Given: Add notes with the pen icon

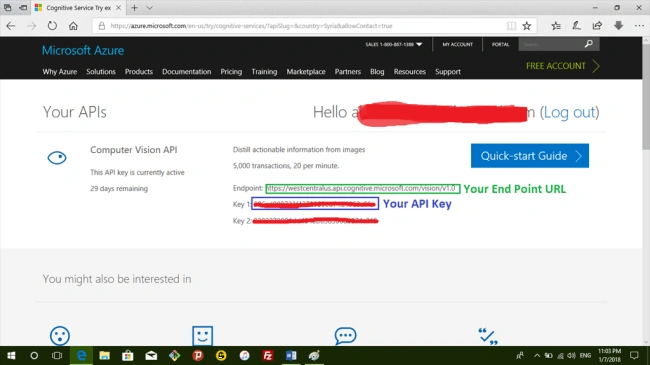Looking at the screenshot, I should click(x=576, y=26).
